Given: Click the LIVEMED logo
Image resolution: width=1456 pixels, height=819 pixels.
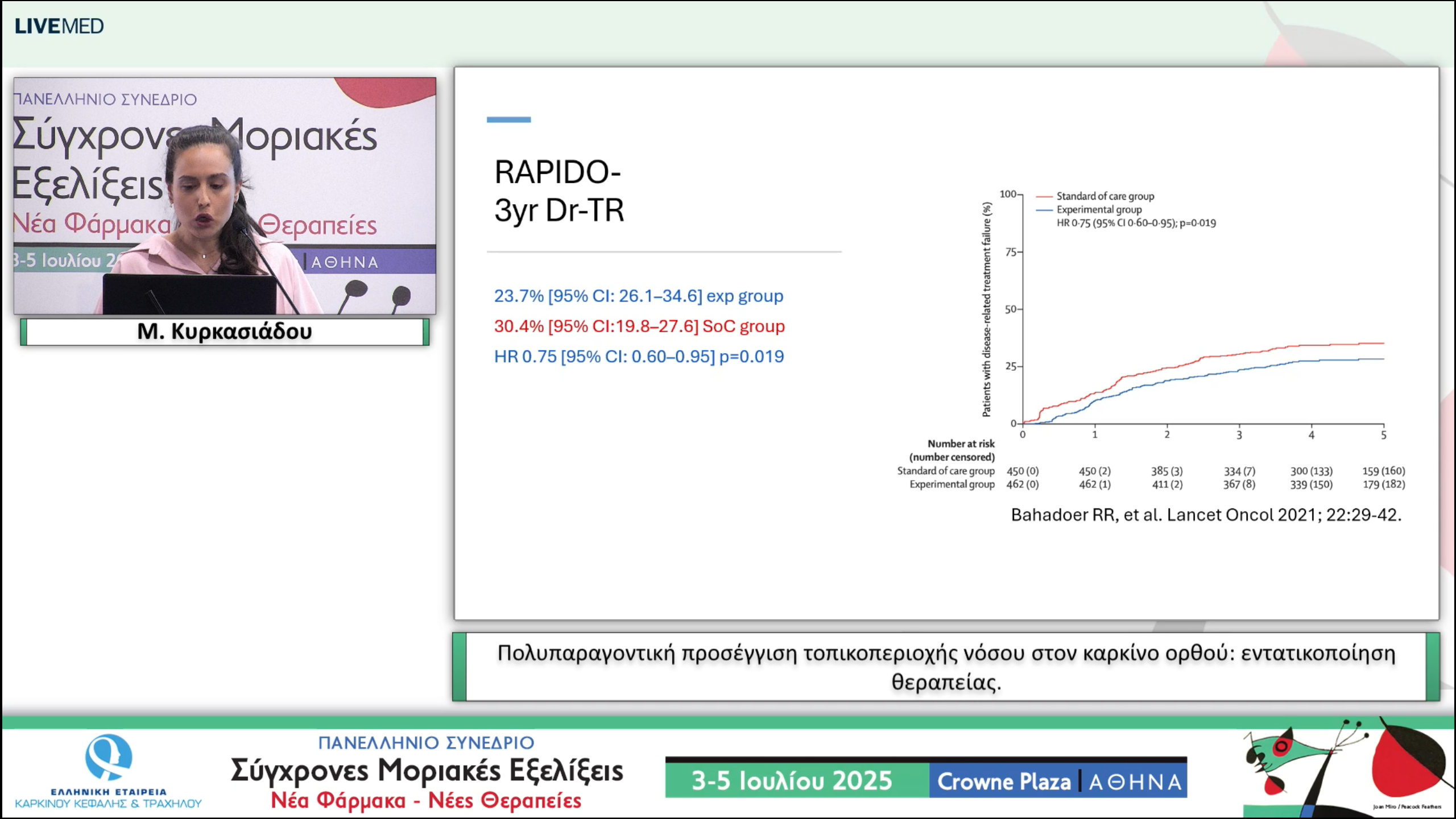Looking at the screenshot, I should (59, 26).
